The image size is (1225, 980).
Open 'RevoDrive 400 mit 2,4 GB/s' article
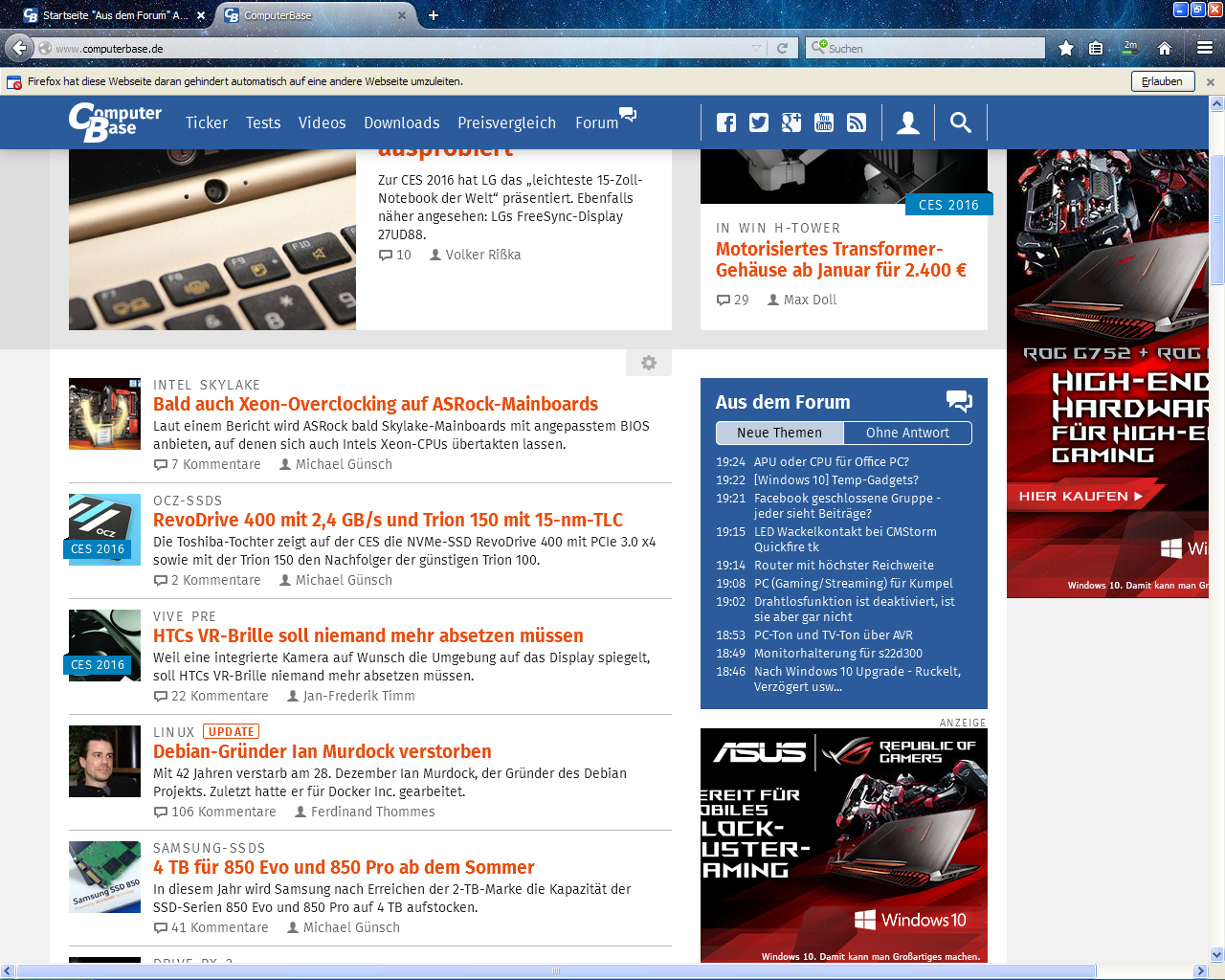388,520
